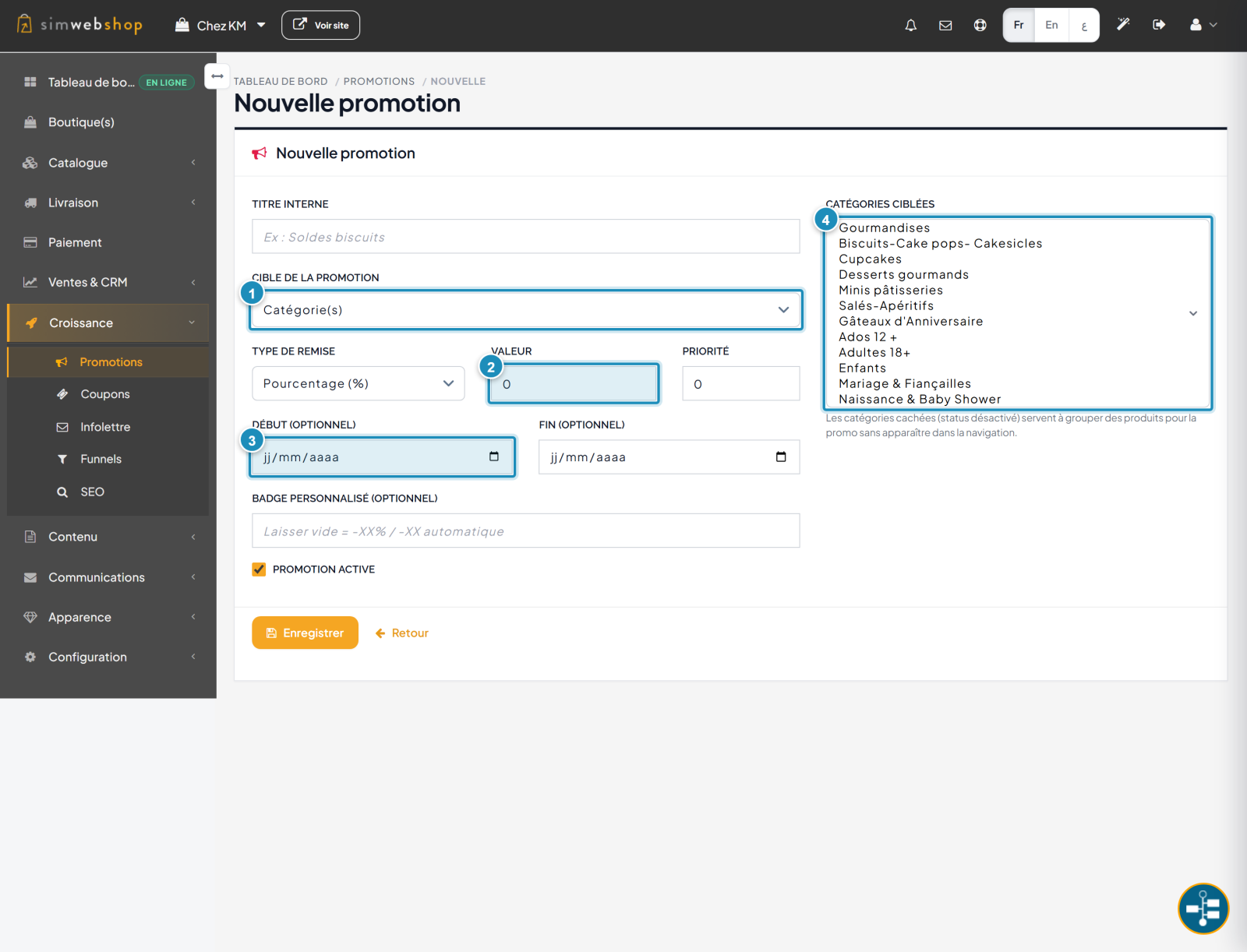Open the user account menu icon
Image resolution: width=1247 pixels, height=952 pixels.
(1203, 25)
